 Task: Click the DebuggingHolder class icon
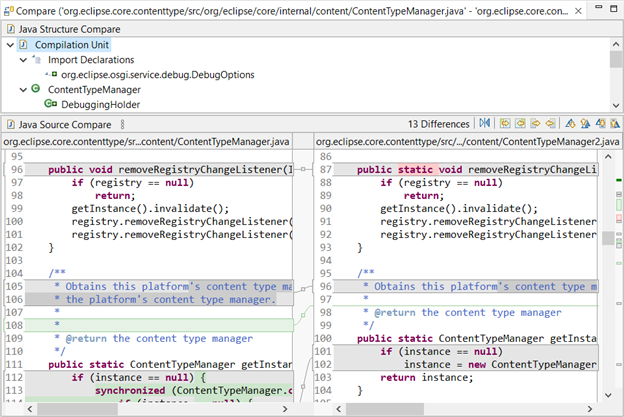click(x=50, y=104)
